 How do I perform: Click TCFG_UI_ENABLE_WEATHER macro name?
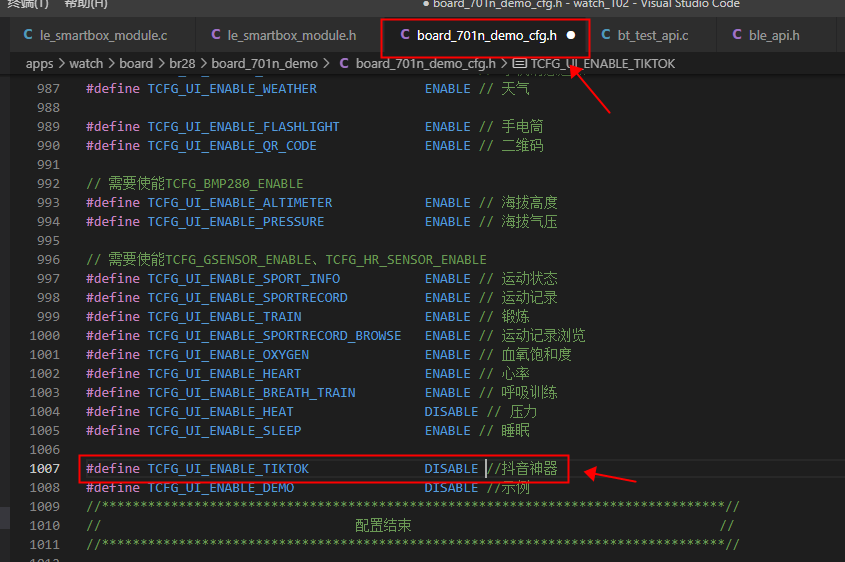tap(232, 89)
